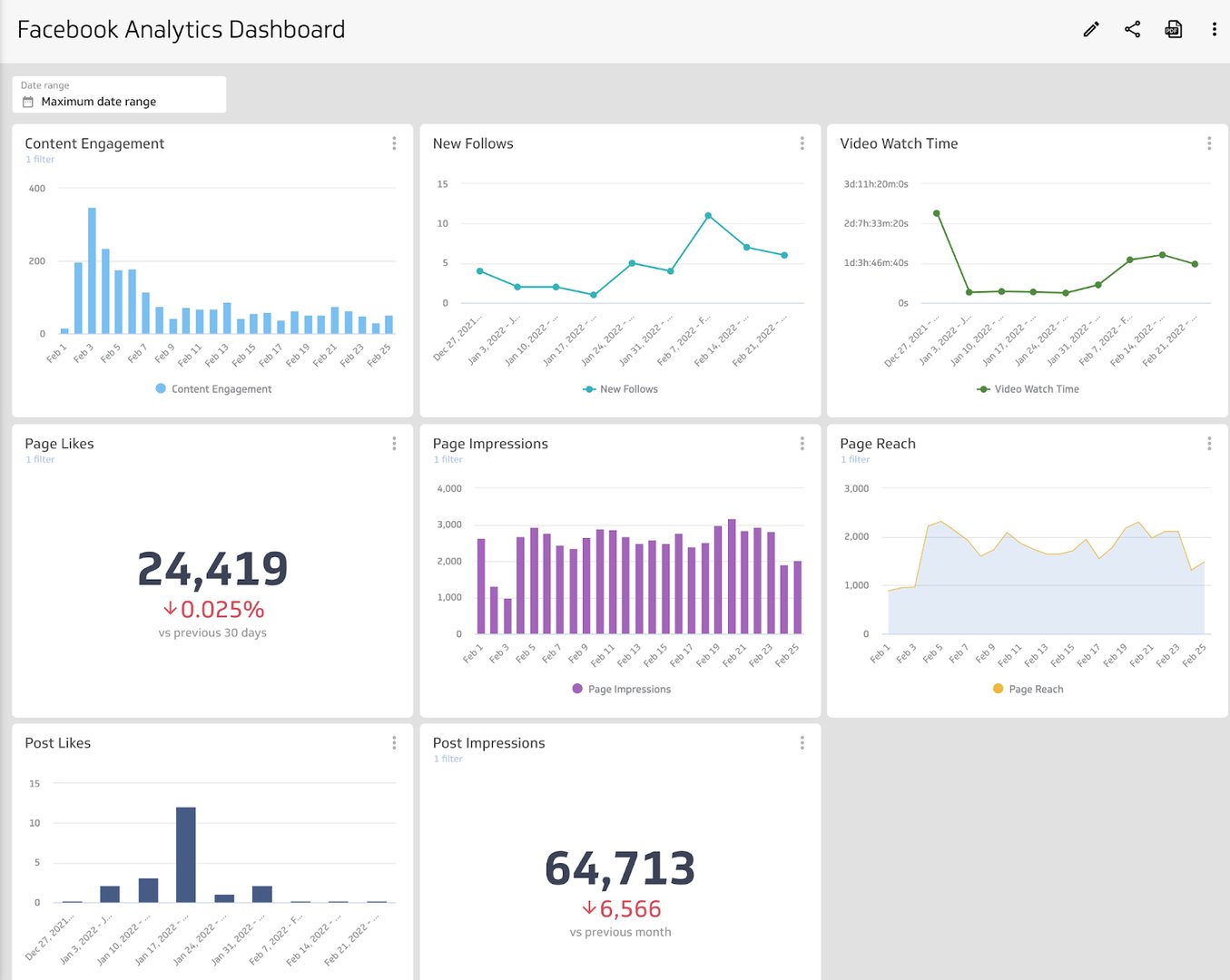Open the kebab menu on New Follows chart

[802, 143]
